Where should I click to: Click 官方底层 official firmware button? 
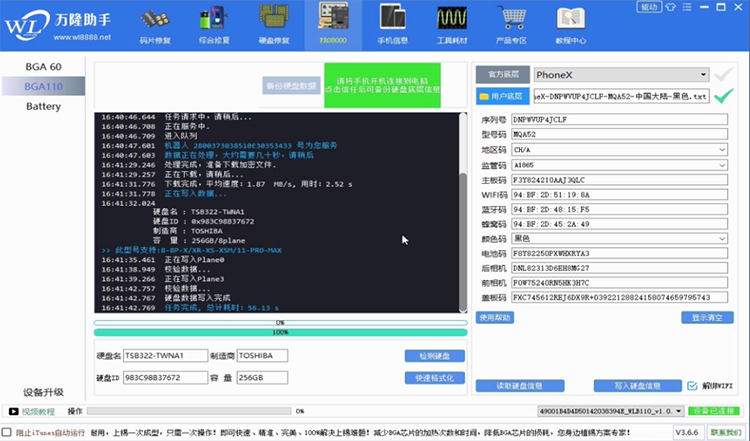coord(503,75)
